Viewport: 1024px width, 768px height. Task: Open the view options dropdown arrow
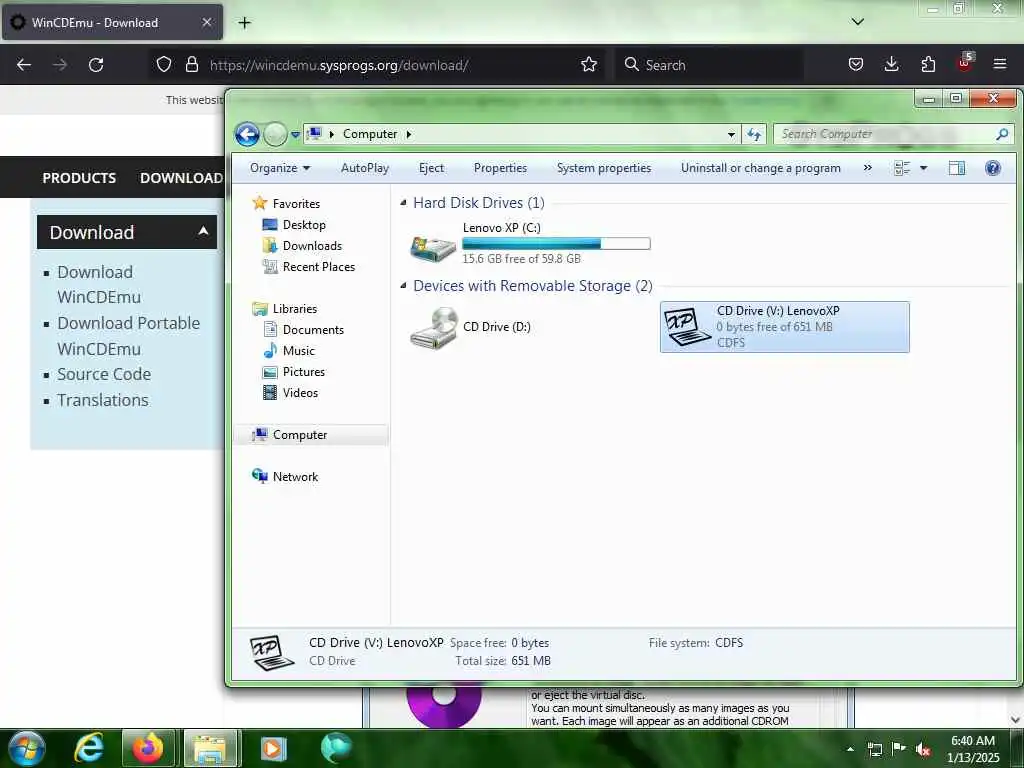pos(923,168)
